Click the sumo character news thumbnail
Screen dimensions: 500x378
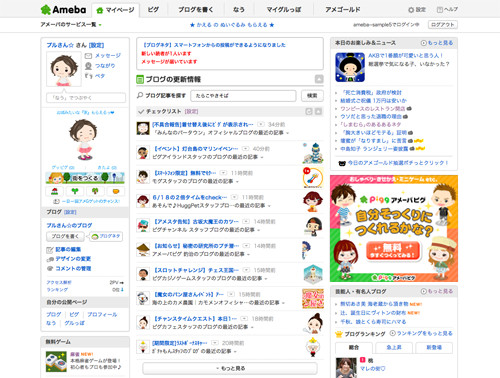pyautogui.click(x=350, y=67)
